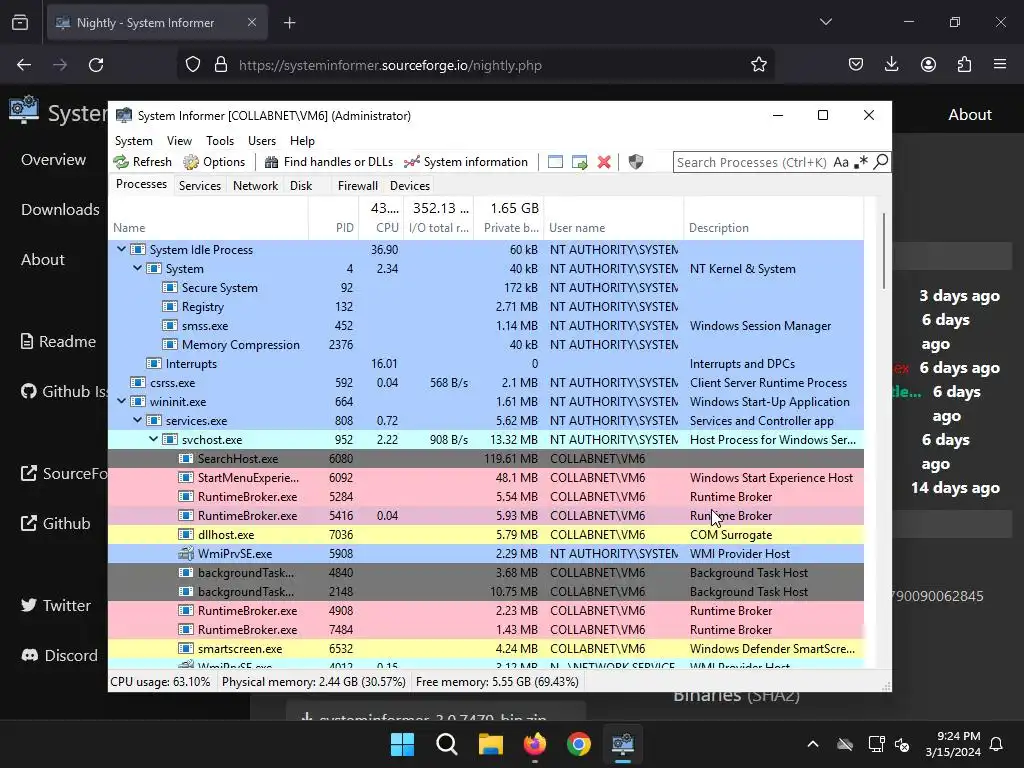Open the Windows Start button
This screenshot has height=768, width=1024.
(402, 744)
